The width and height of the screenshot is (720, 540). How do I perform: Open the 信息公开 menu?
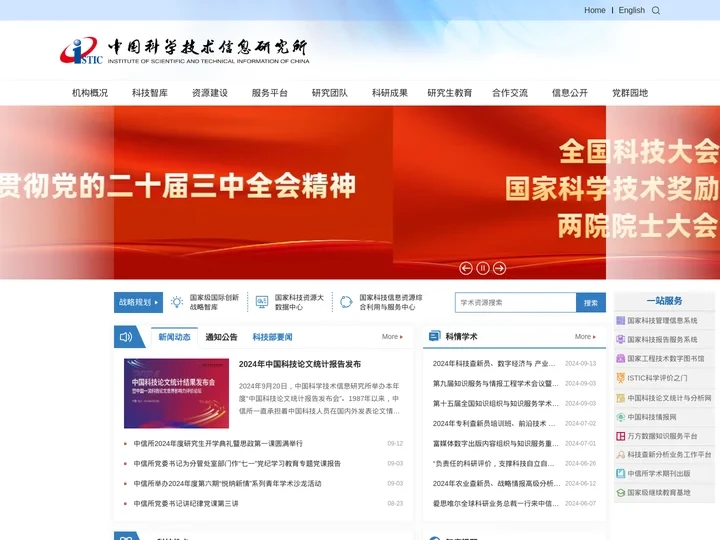[x=570, y=93]
